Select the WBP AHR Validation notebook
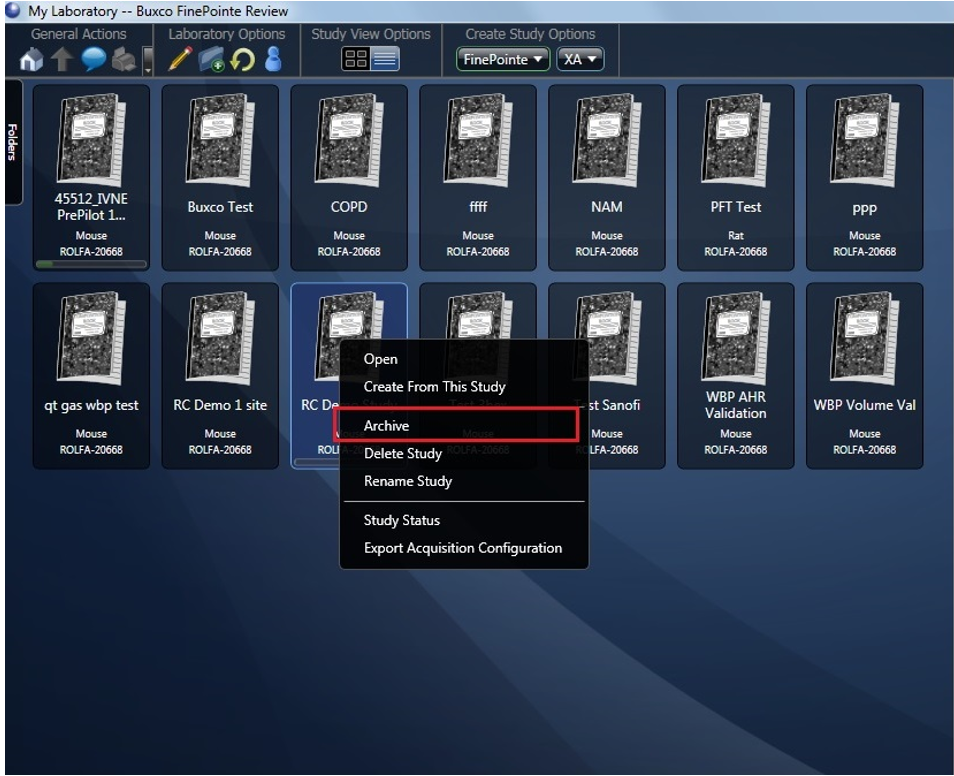The height and width of the screenshot is (776, 954). [736, 376]
